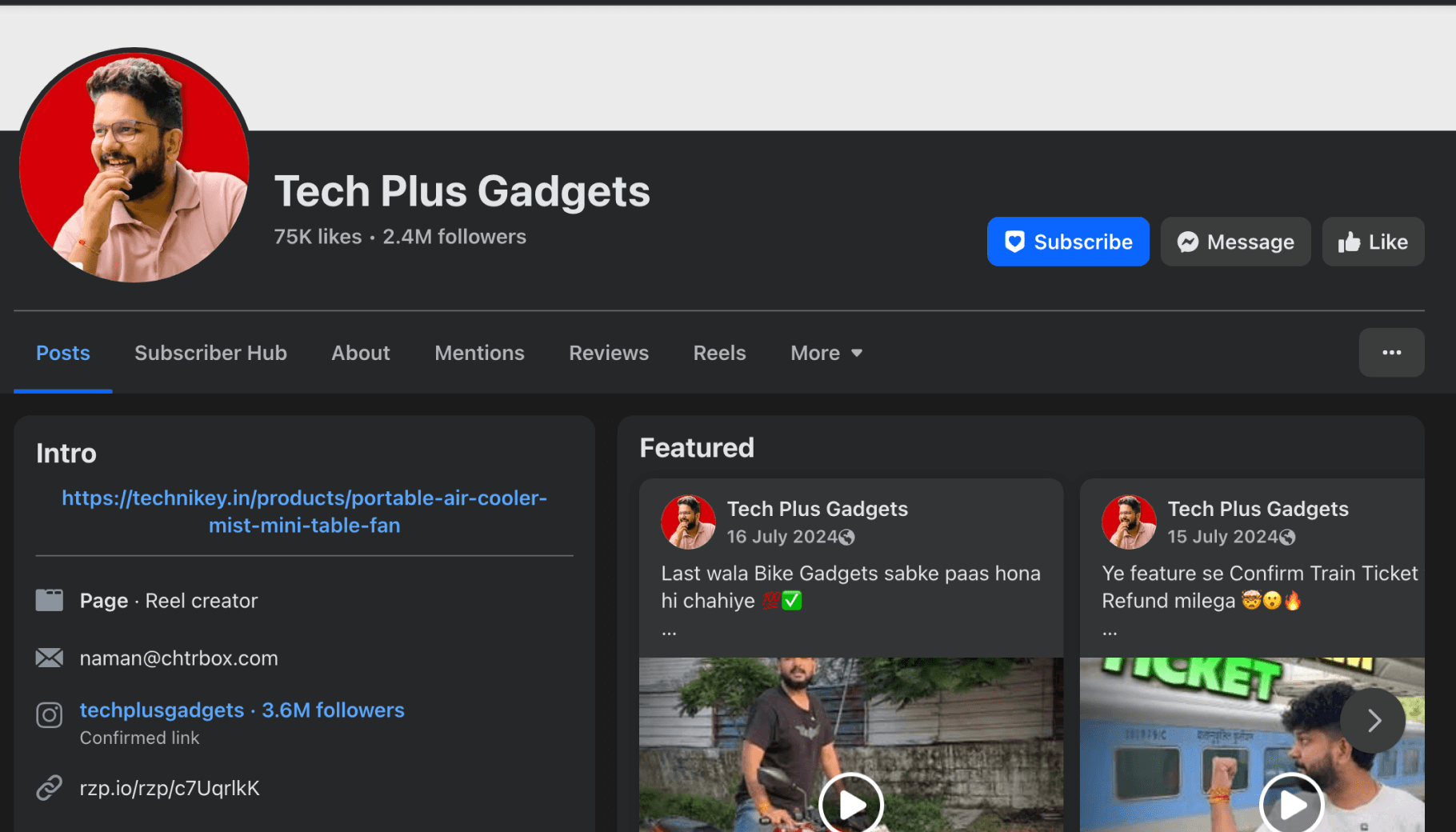View the Reviews tab
Screen dimensions: 1456x832
coord(609,353)
